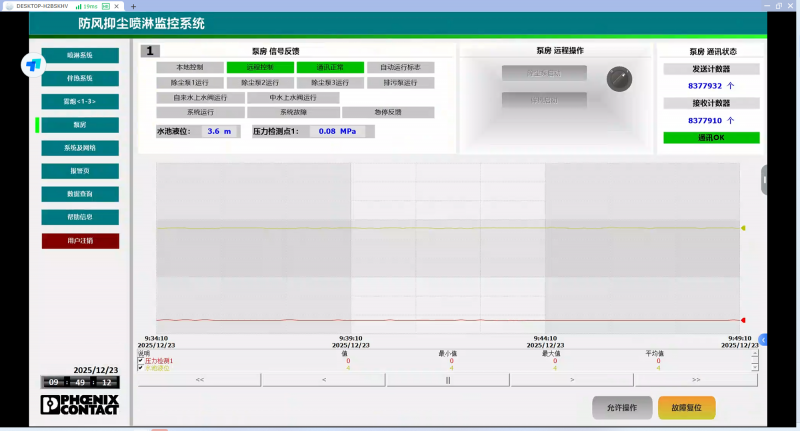This screenshot has width=800, height=431.
Task: Open the 喷淋系统 page
Action: point(80,55)
